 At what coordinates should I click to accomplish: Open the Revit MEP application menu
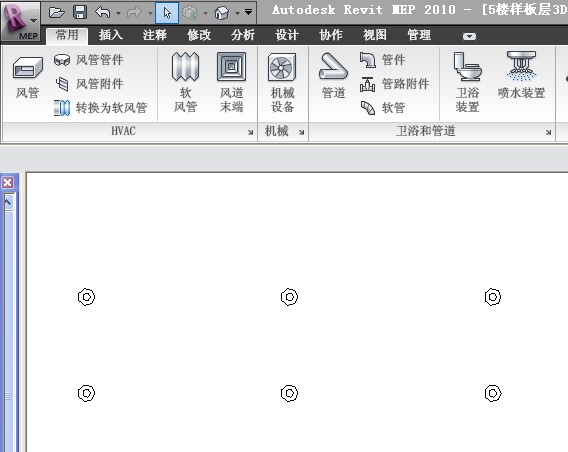(x=20, y=21)
